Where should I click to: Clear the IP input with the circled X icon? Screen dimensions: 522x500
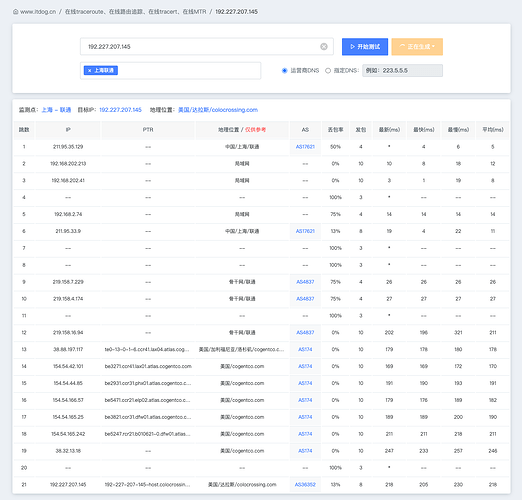click(x=324, y=47)
